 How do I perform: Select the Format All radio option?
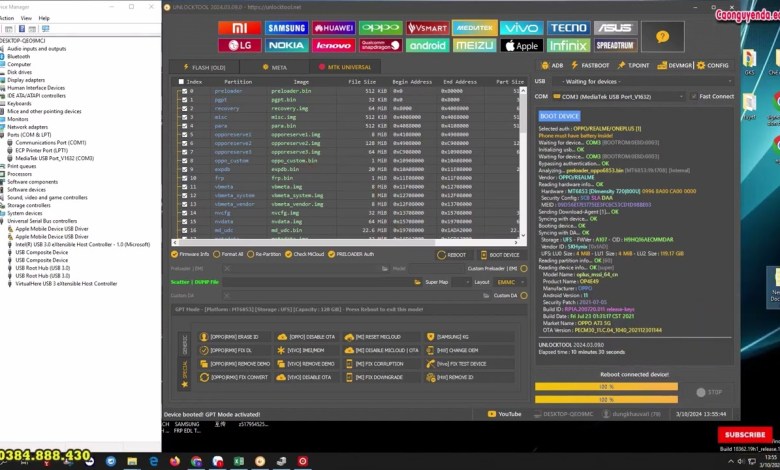pyautogui.click(x=217, y=254)
